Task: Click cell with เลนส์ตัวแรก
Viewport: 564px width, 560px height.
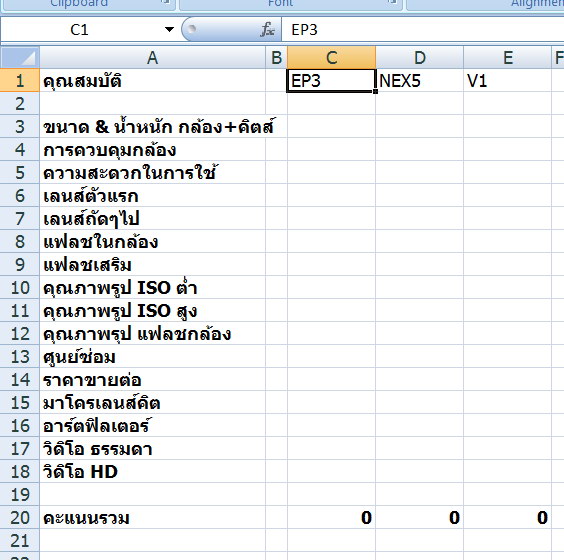Action: [152, 196]
